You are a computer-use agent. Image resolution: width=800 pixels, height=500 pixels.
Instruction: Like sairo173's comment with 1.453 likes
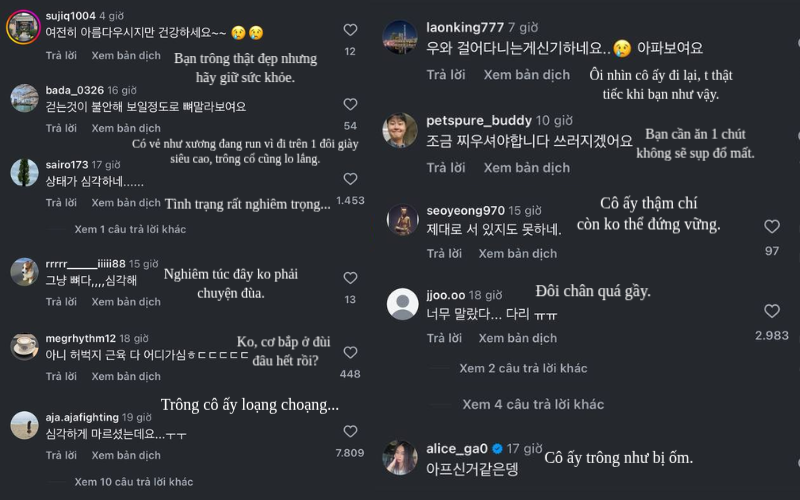pyautogui.click(x=350, y=179)
